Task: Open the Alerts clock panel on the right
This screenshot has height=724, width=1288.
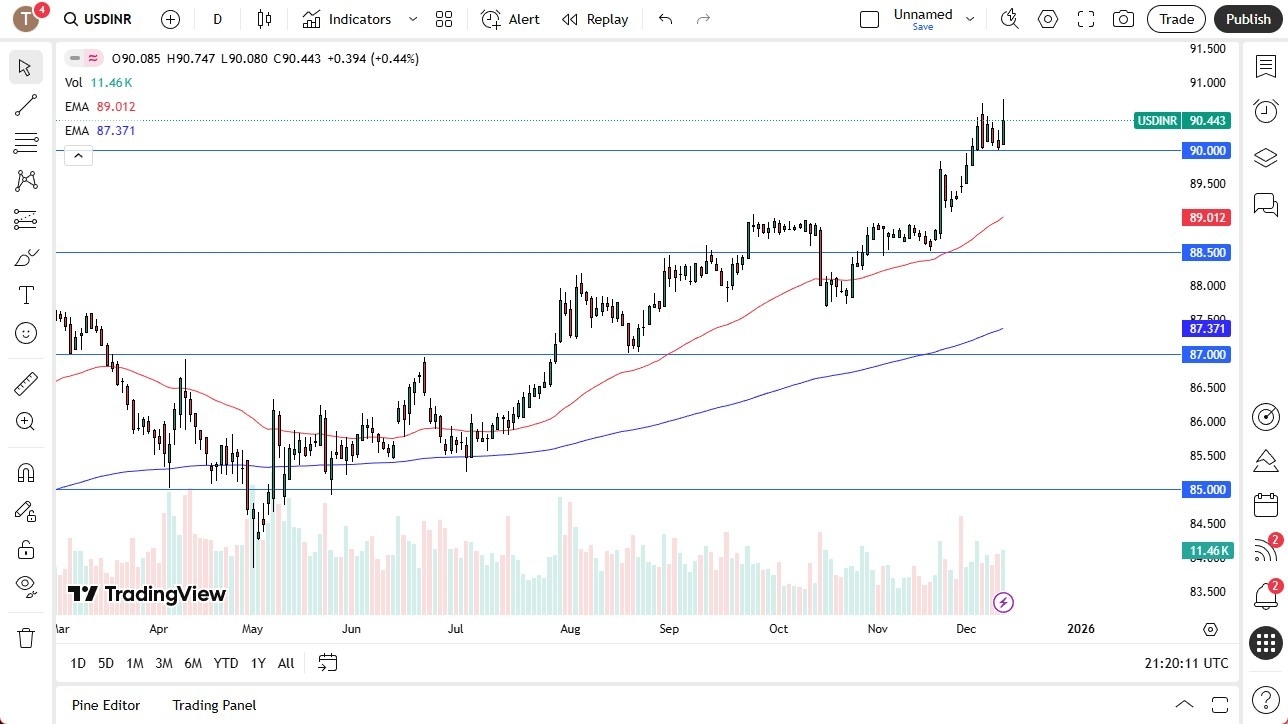Action: [1264, 111]
